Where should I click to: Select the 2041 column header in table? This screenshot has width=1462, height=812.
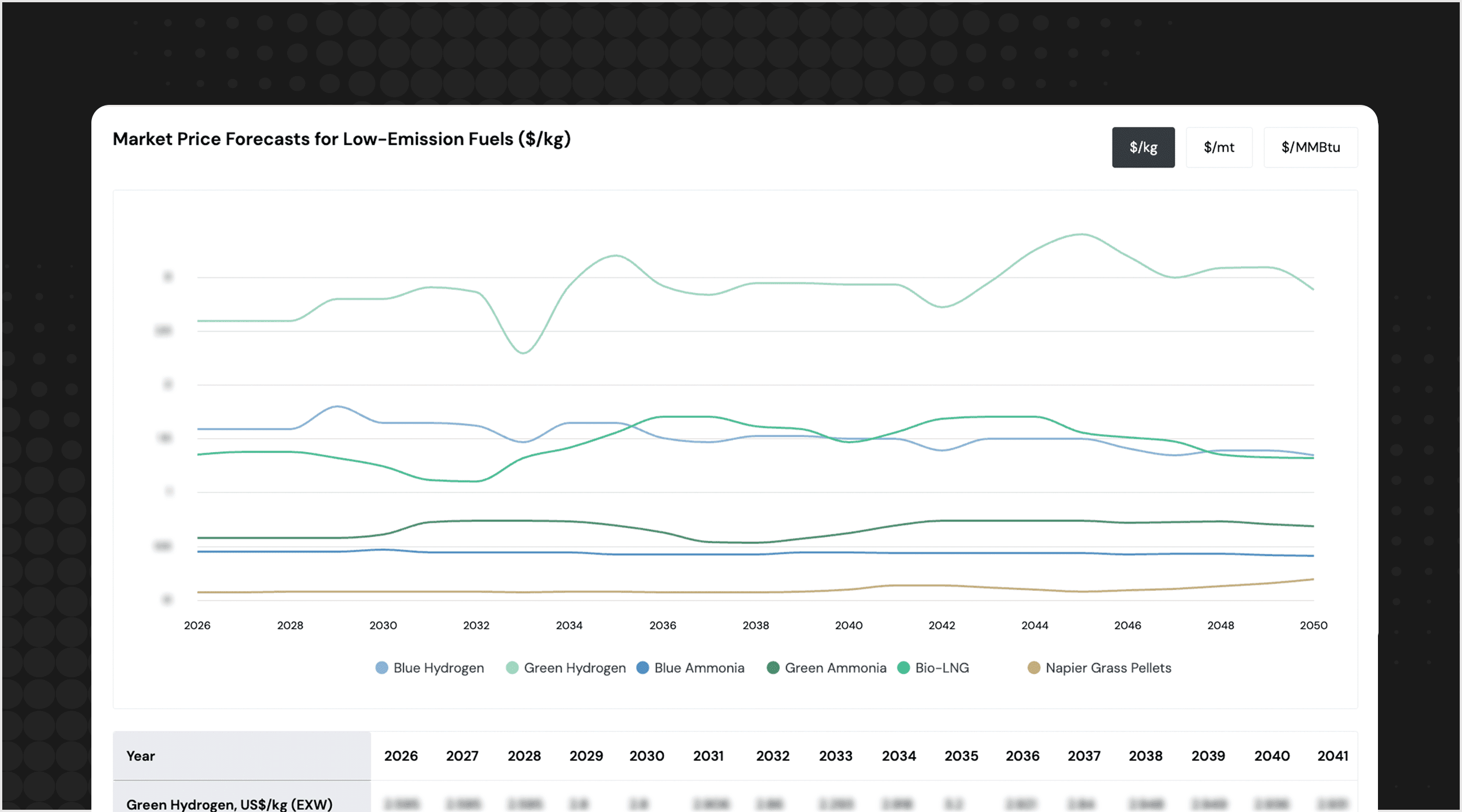(x=1332, y=756)
